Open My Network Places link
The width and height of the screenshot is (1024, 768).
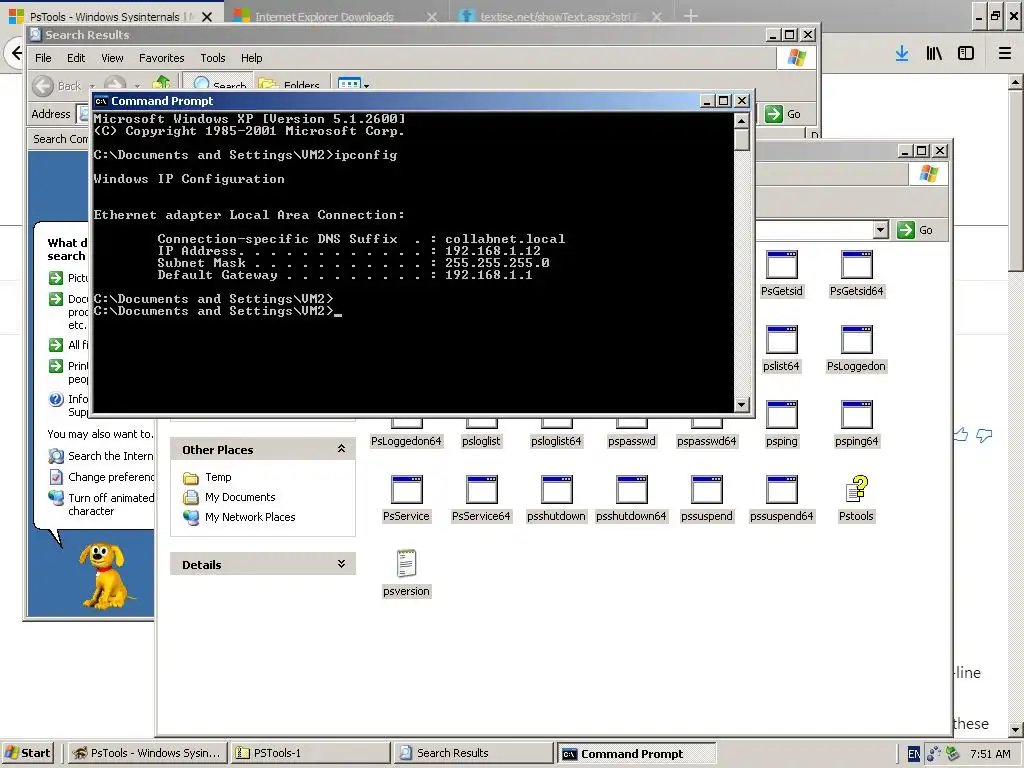249,517
